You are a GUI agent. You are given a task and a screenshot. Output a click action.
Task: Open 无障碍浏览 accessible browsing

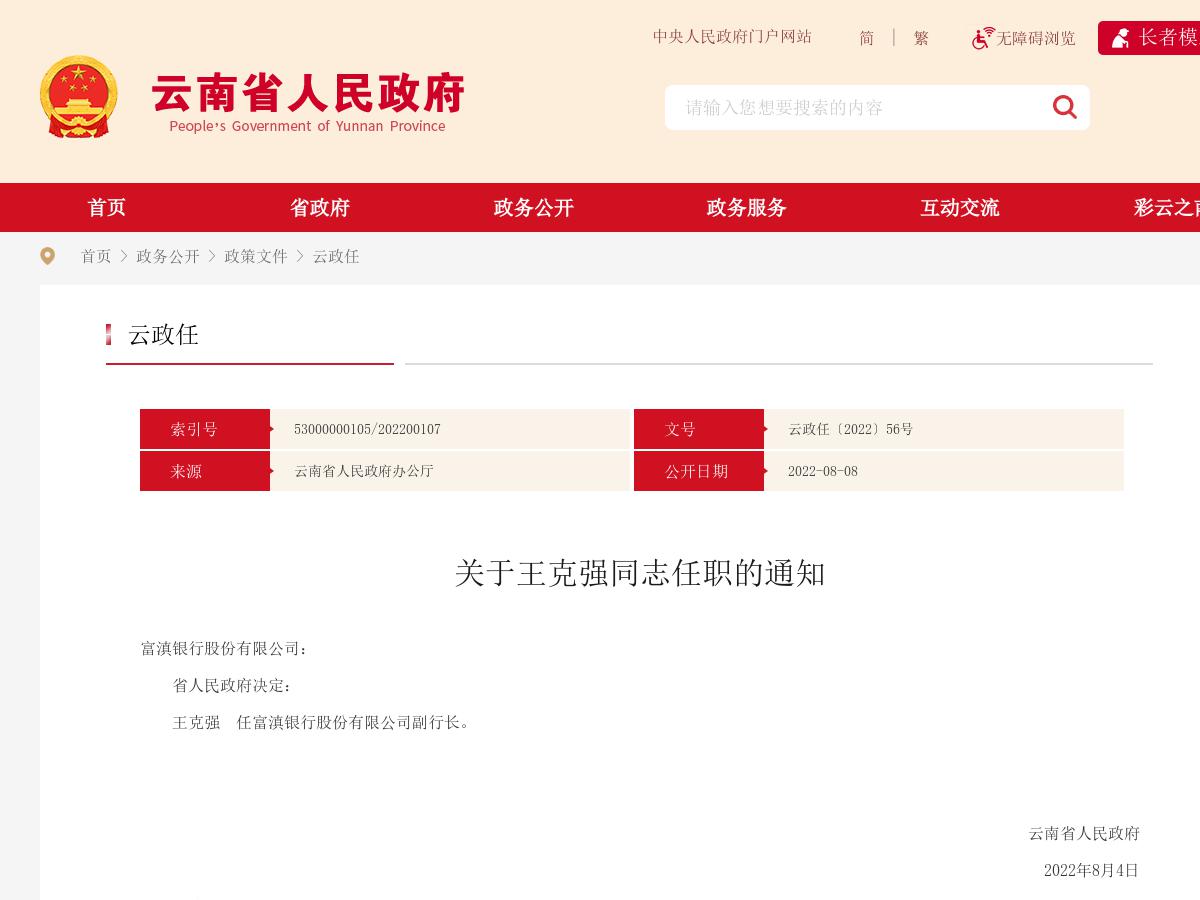tap(1035, 38)
